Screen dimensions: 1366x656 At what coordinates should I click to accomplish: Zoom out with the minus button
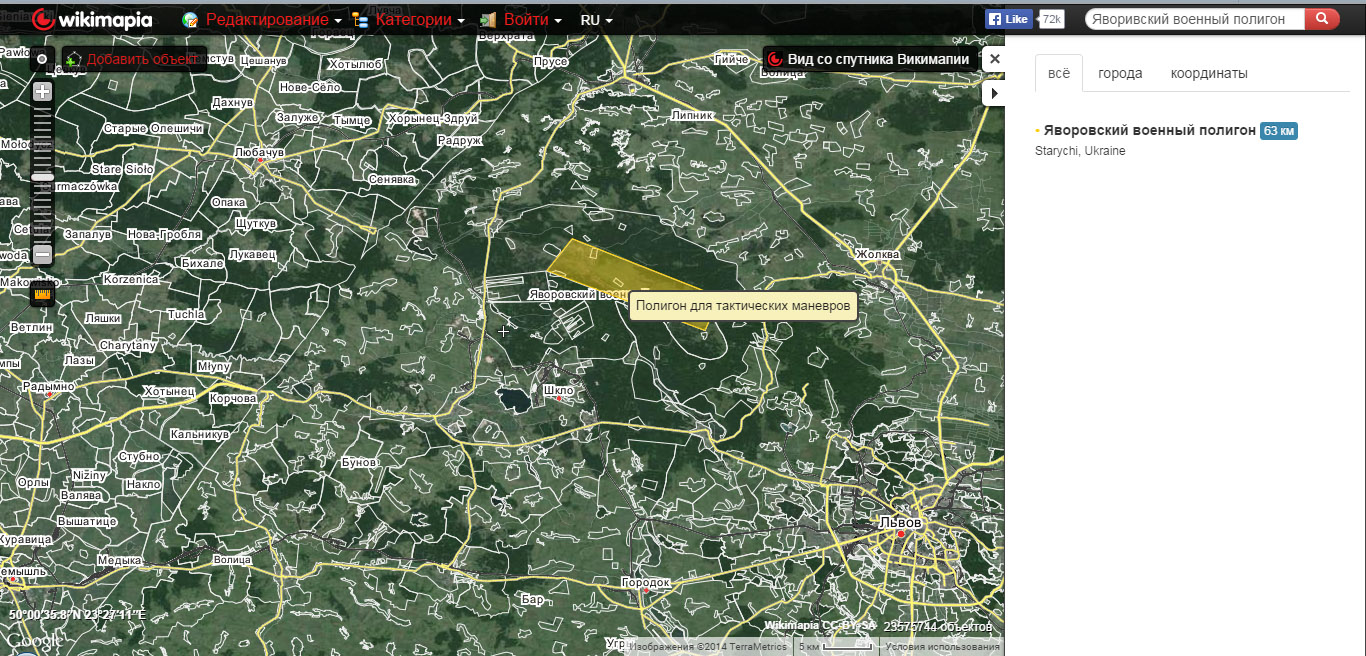(x=42, y=255)
